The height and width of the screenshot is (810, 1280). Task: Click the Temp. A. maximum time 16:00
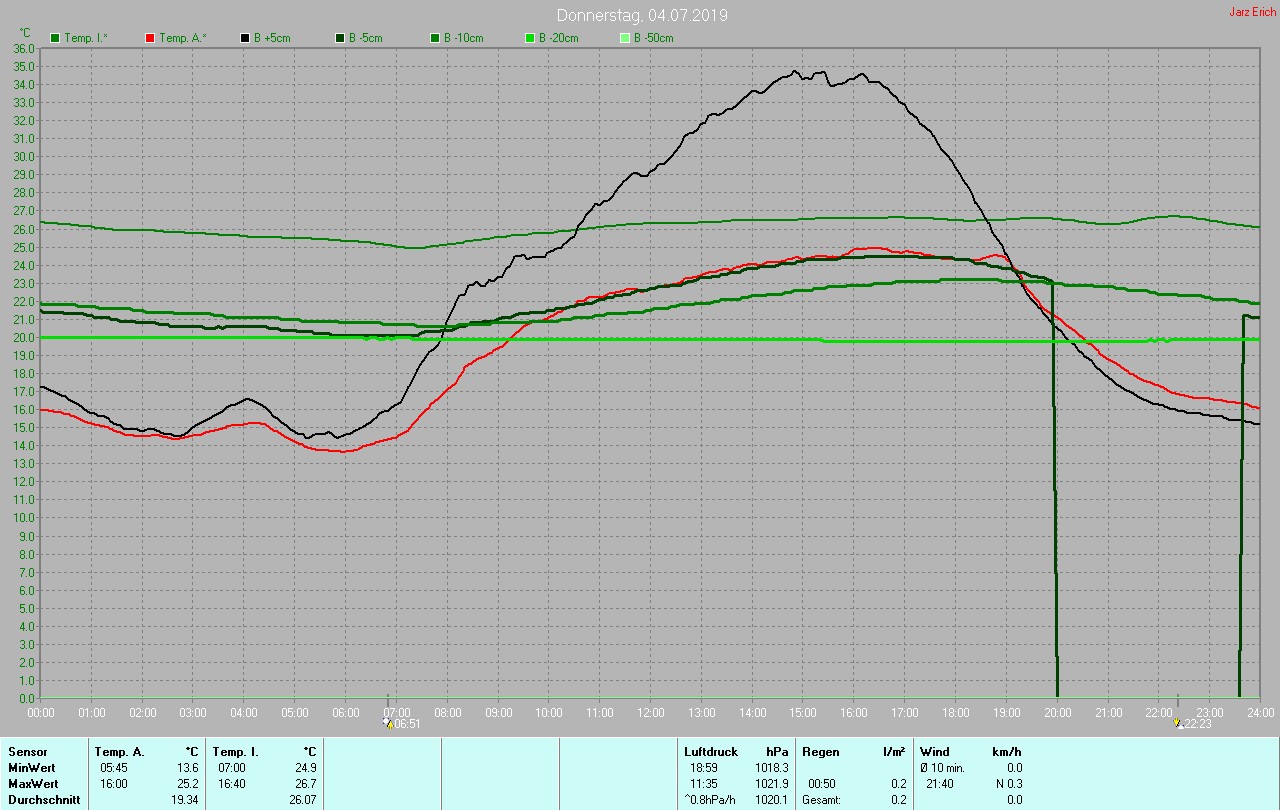click(x=114, y=783)
